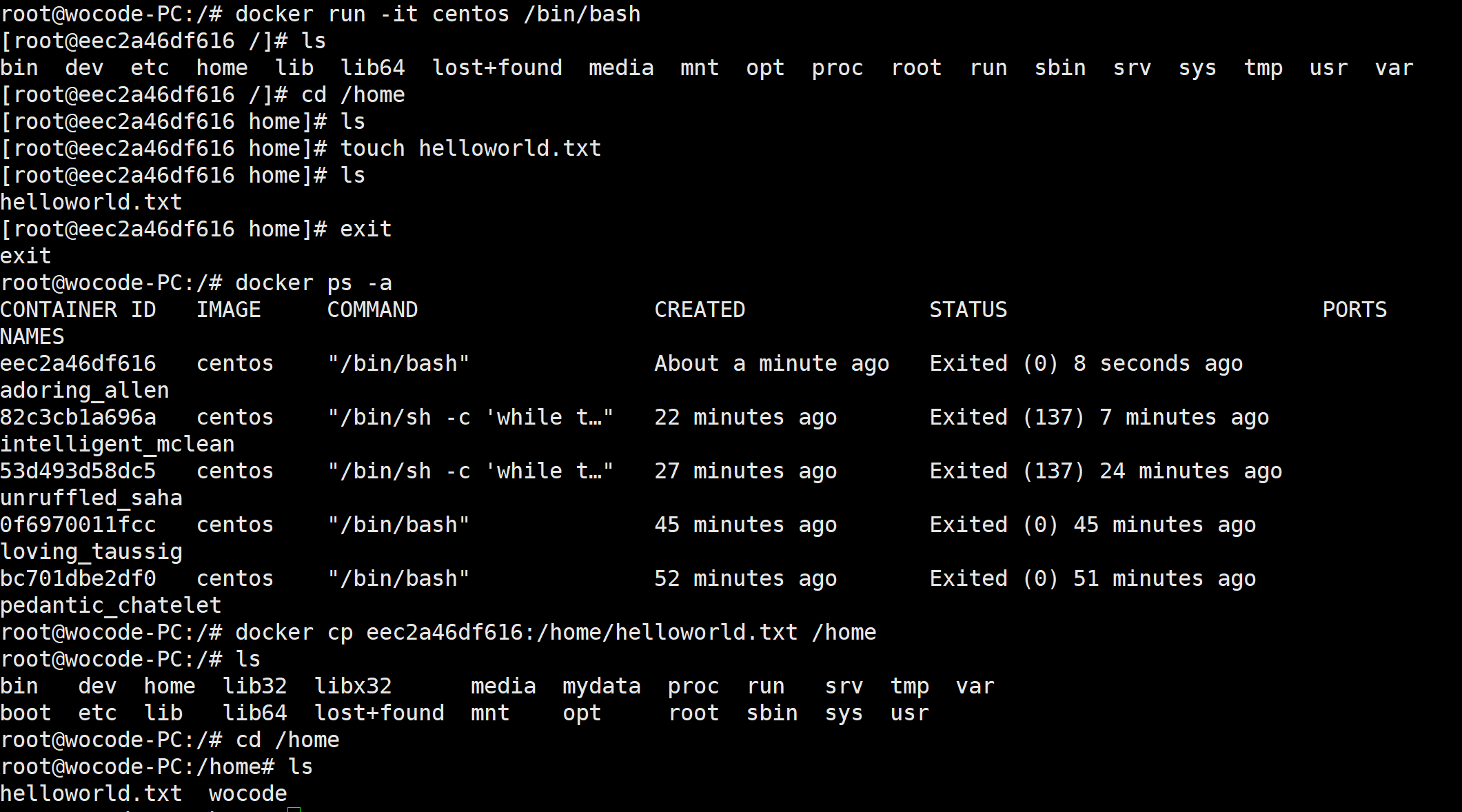Click the pedantic_chatelet container name
Screen dimensions: 1462x812
pos(110,606)
